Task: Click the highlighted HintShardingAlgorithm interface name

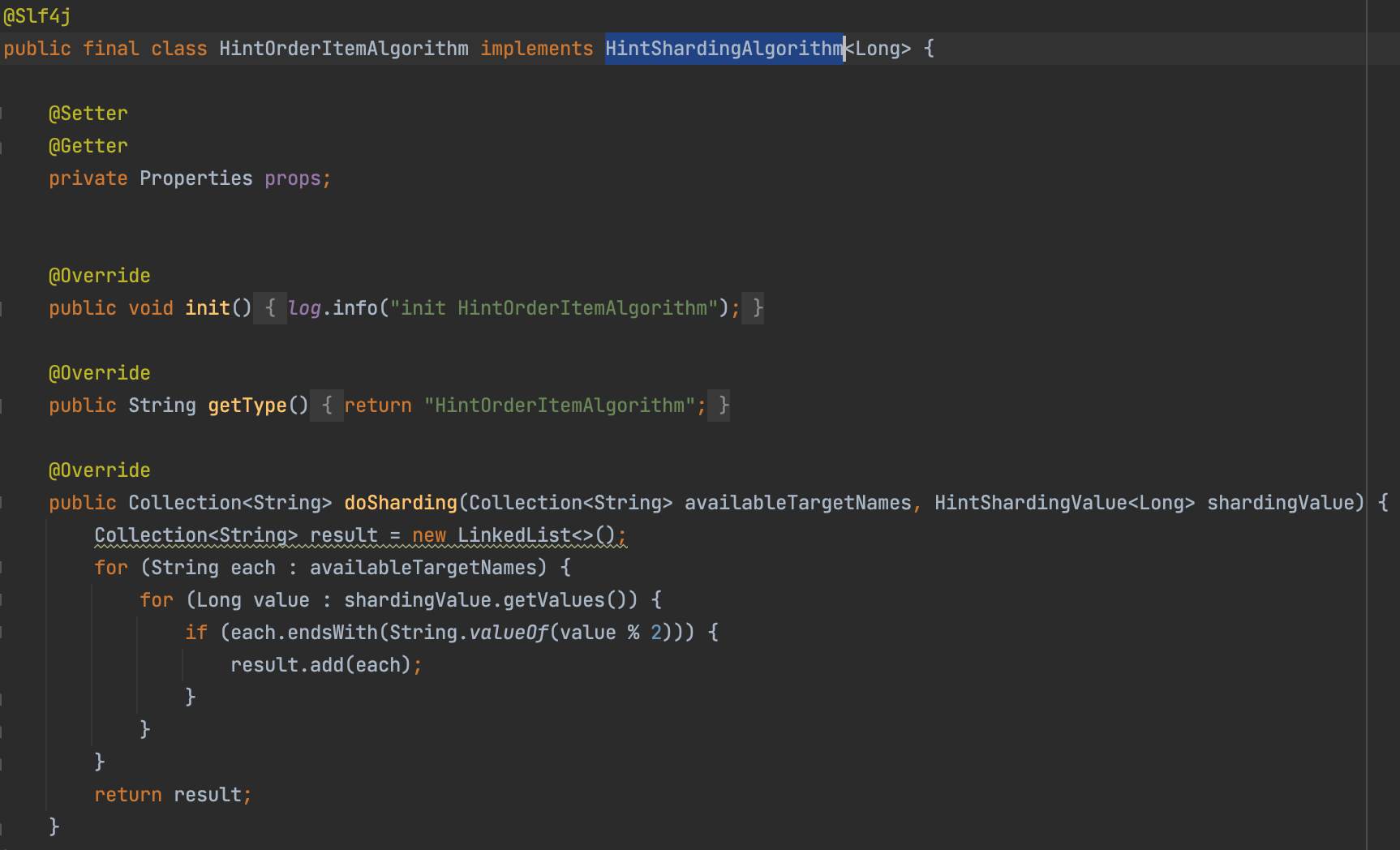Action: [x=724, y=49]
